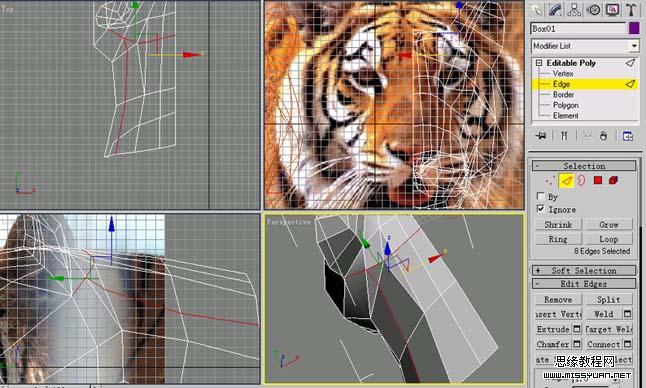Enable the By checkbox
Viewport: 646px width, 388px height.
541,196
